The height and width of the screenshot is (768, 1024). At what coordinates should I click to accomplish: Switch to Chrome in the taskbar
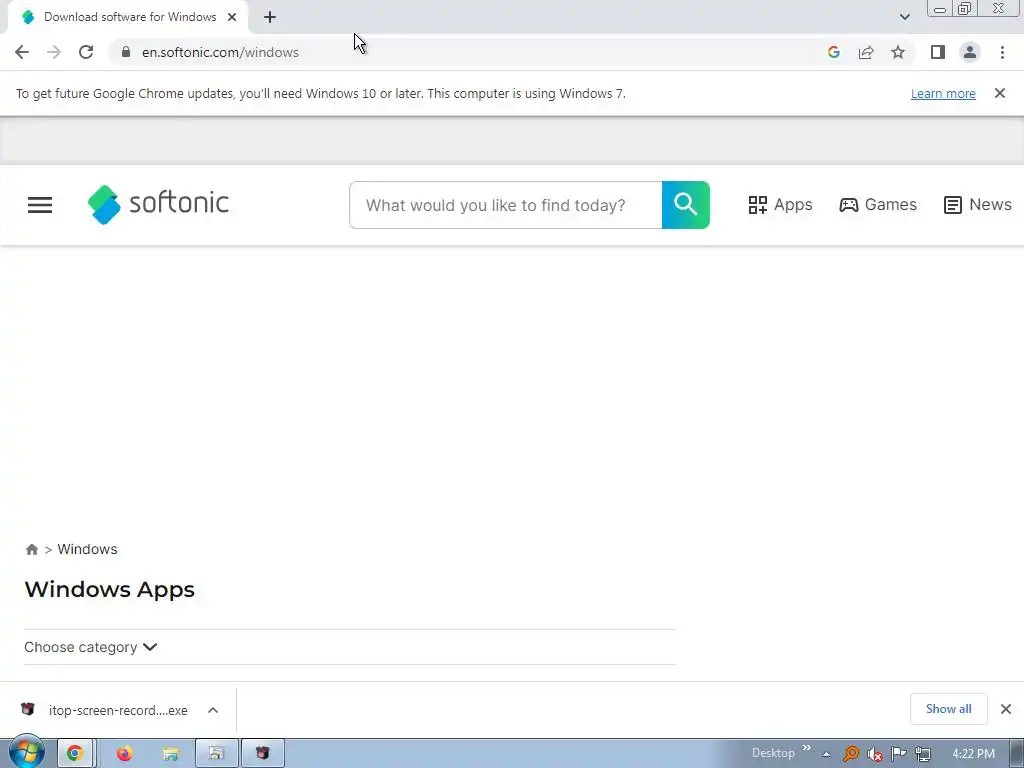(x=75, y=754)
